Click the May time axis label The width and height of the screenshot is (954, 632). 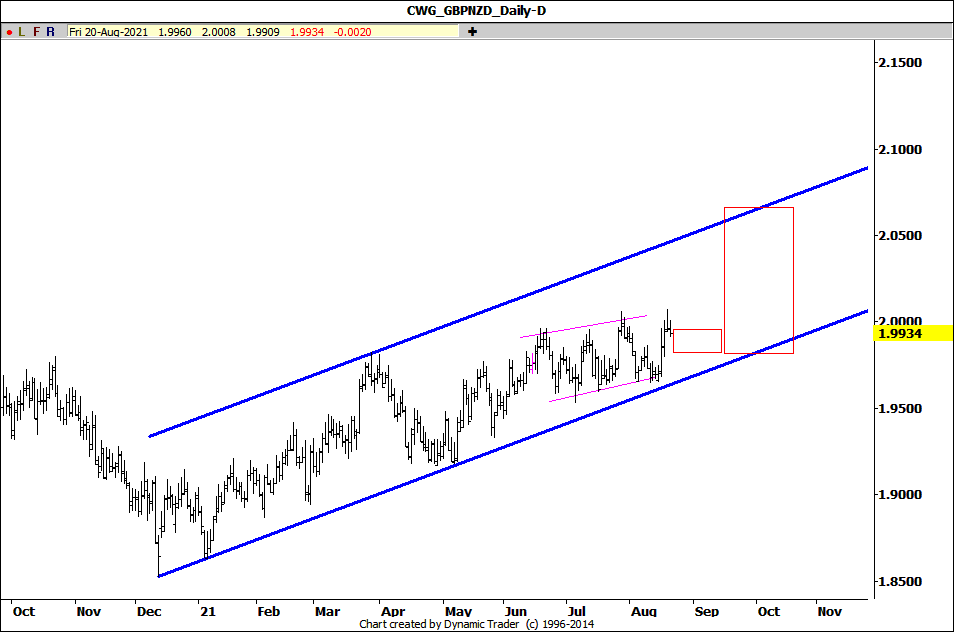point(458,611)
